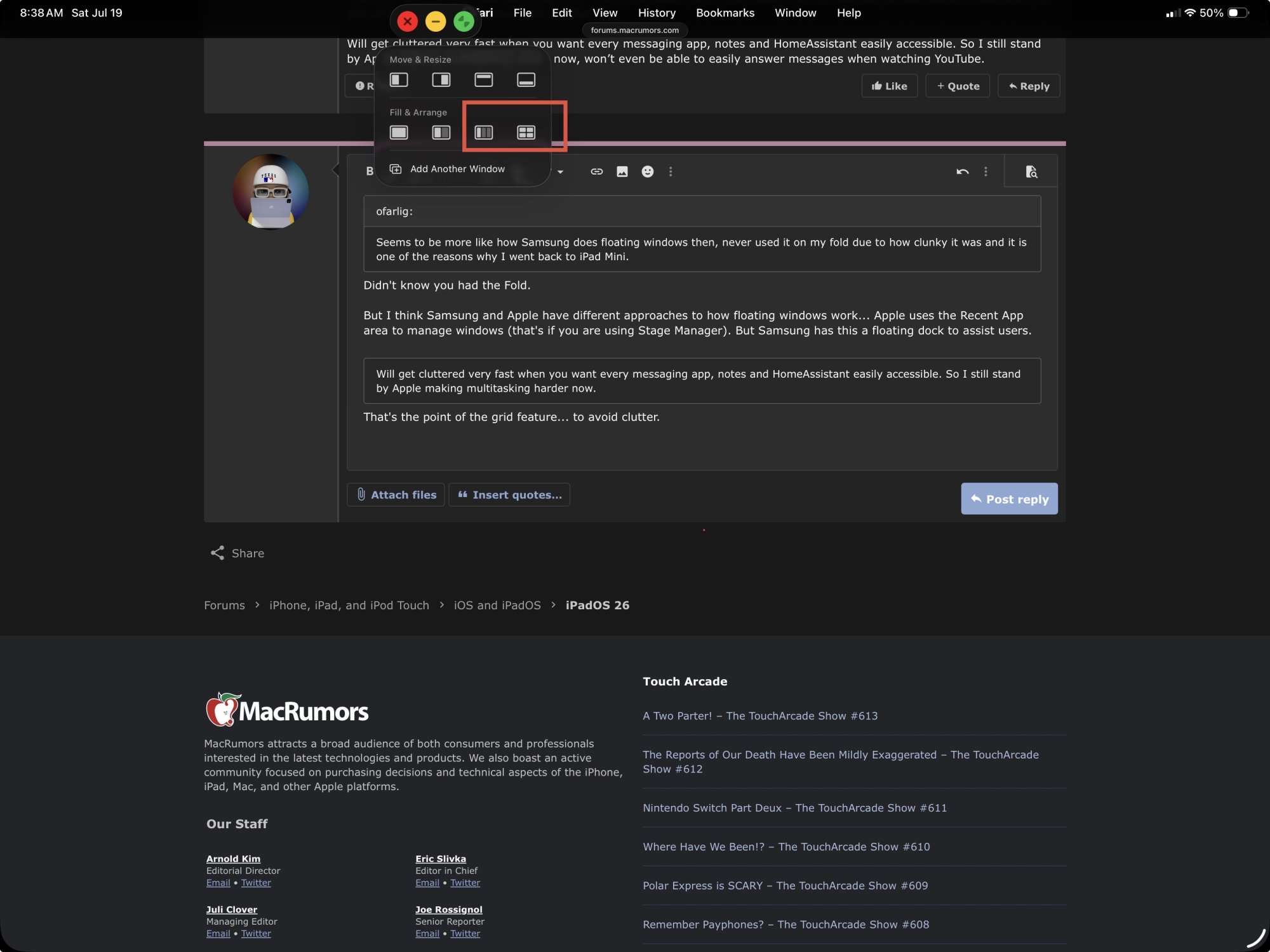Screen dimensions: 1270x952
Task: Tile window to left half
Action: [399, 80]
